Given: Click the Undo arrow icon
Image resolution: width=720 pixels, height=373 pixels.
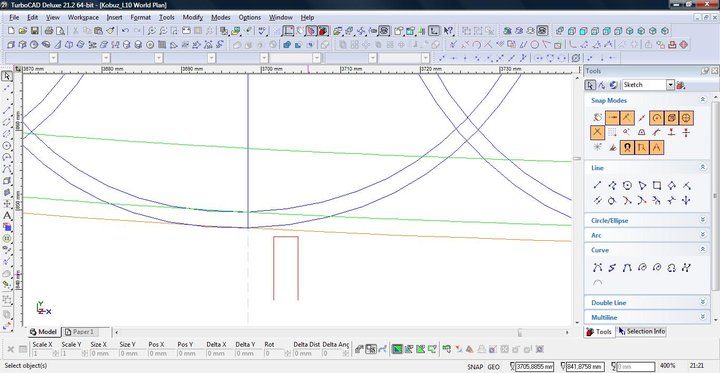Looking at the screenshot, I should pyautogui.click(x=125, y=31).
